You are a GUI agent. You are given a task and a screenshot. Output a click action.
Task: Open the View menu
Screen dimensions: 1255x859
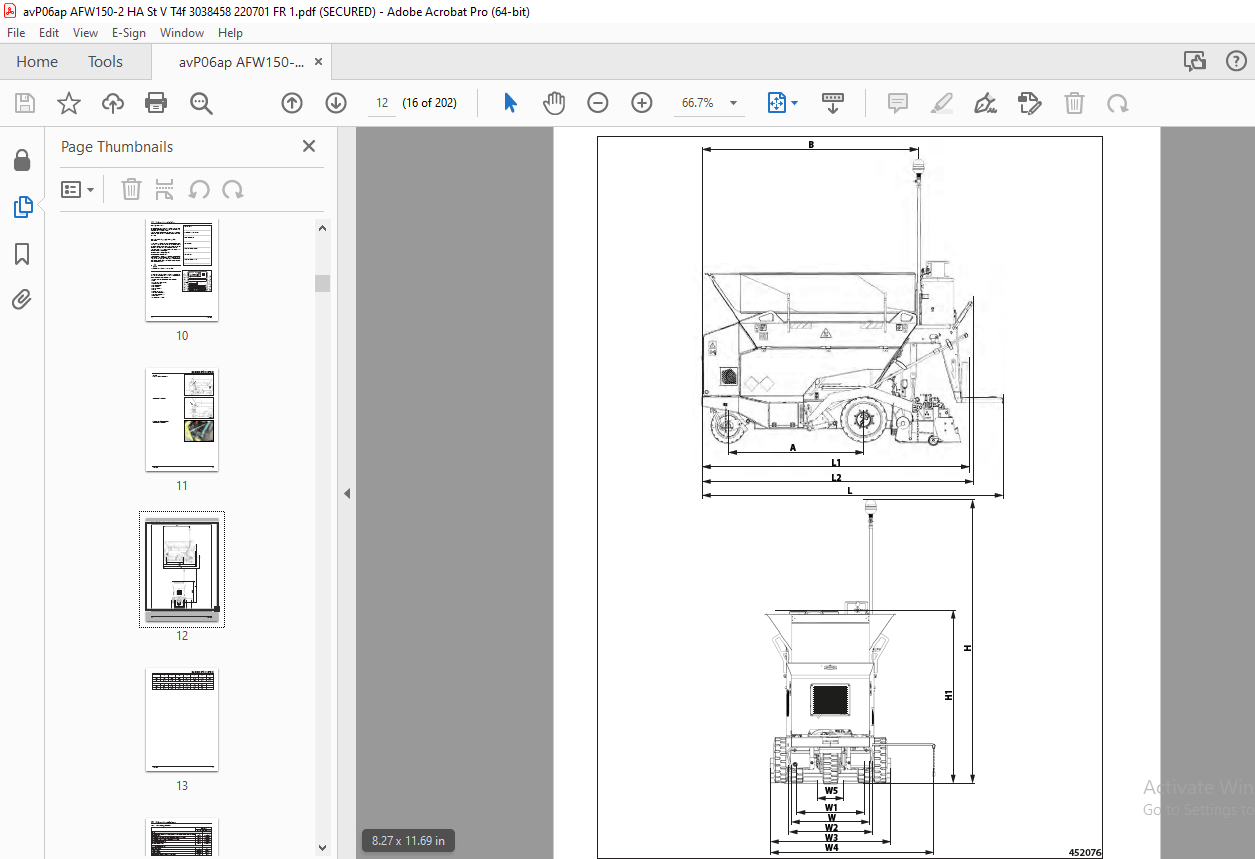click(85, 33)
